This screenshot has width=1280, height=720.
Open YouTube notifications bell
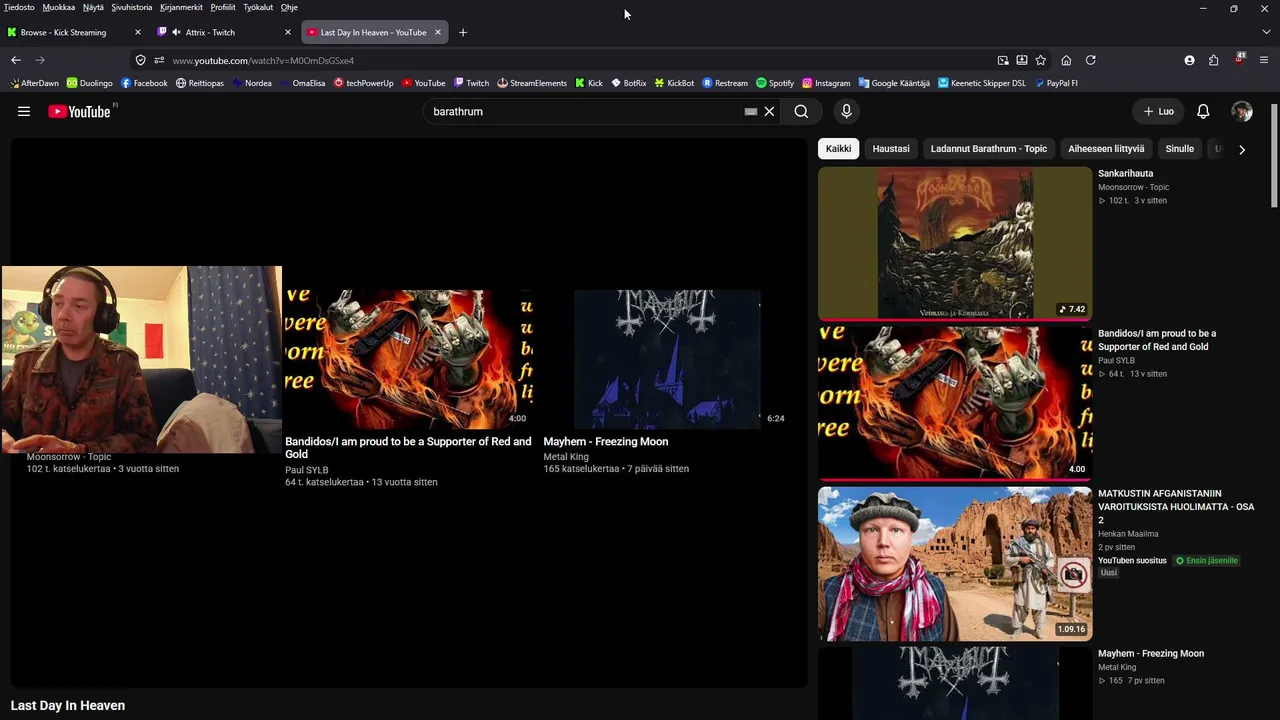point(1203,111)
